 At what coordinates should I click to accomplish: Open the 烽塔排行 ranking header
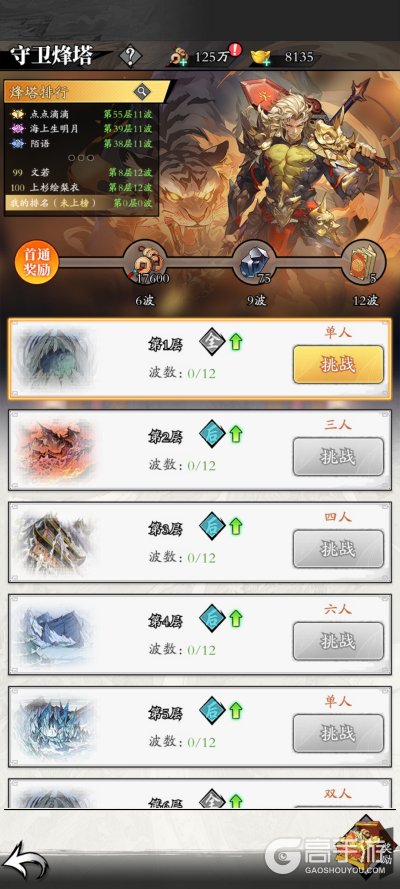(87, 91)
